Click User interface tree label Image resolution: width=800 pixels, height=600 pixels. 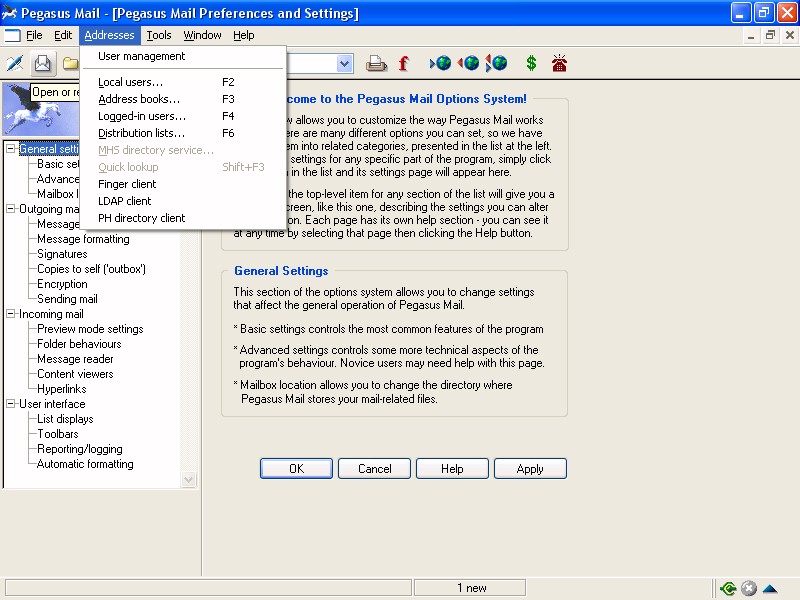(x=52, y=404)
